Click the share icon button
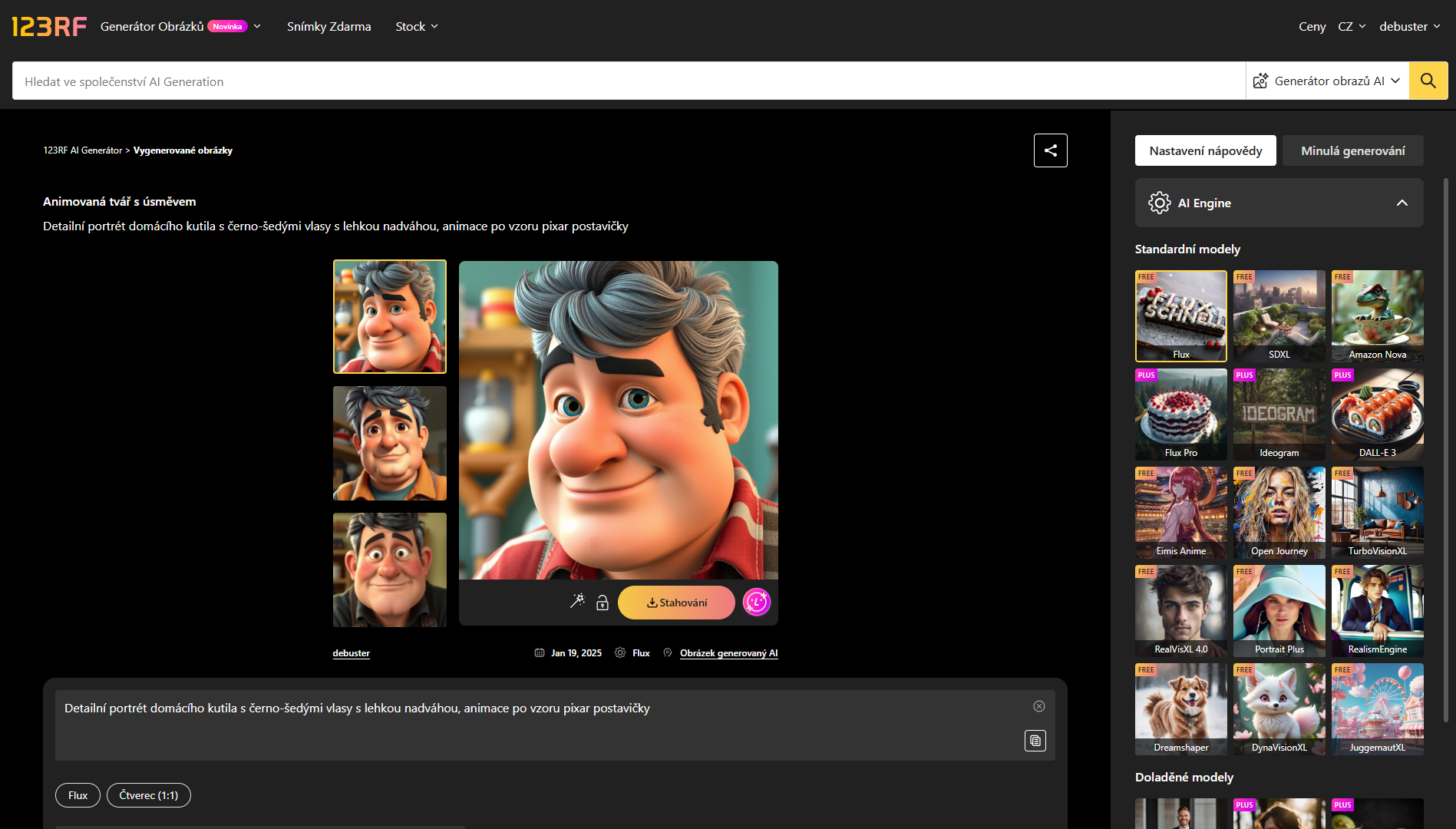The image size is (1456, 829). 1051,150
